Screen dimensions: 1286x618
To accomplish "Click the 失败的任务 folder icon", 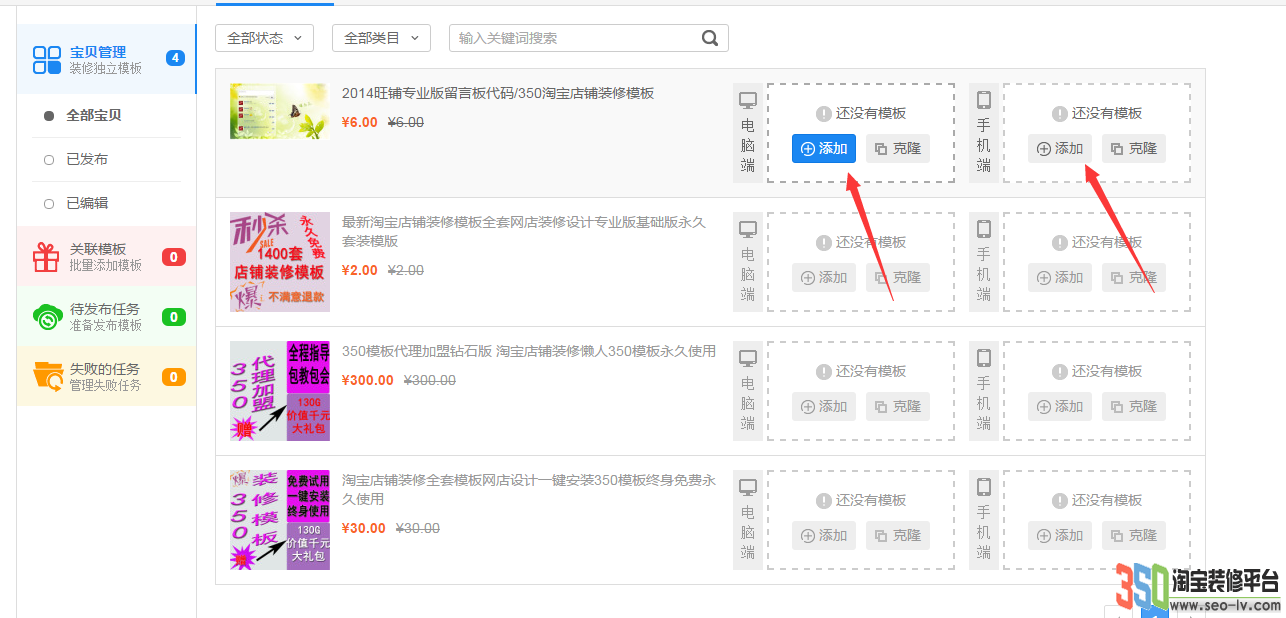I will click(x=47, y=376).
